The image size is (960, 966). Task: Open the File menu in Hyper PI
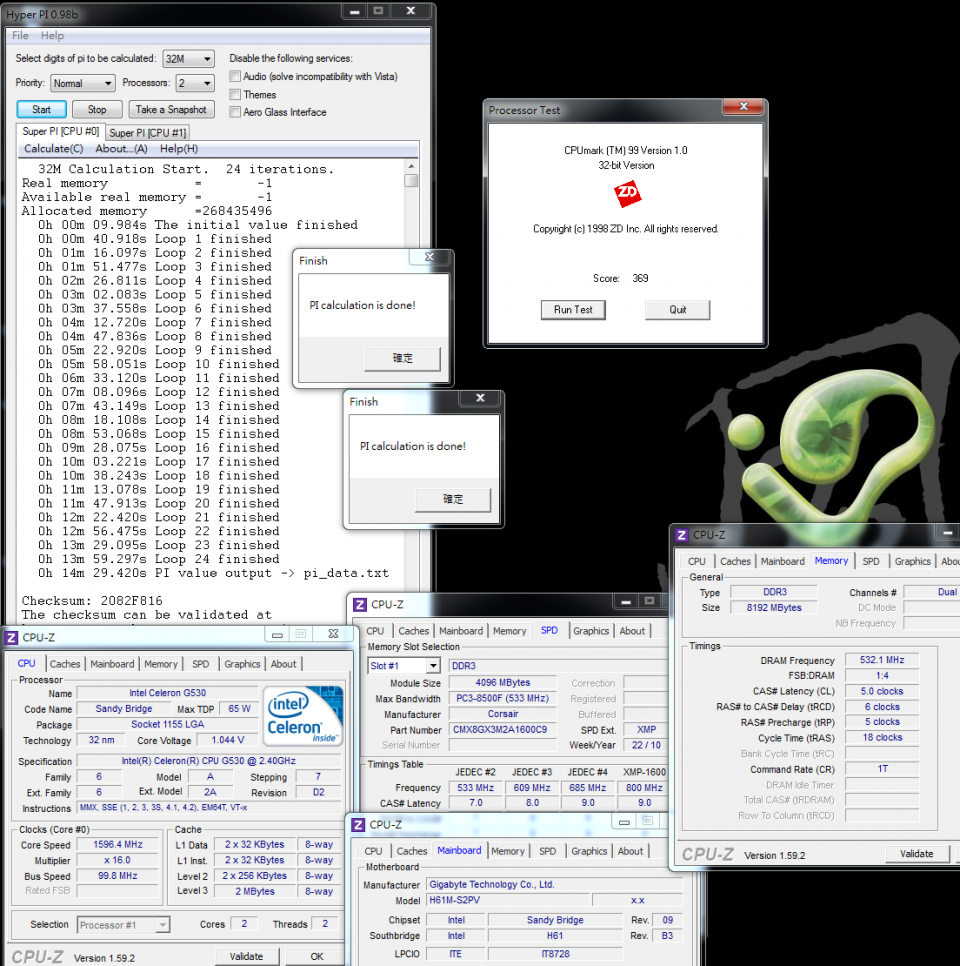click(19, 35)
